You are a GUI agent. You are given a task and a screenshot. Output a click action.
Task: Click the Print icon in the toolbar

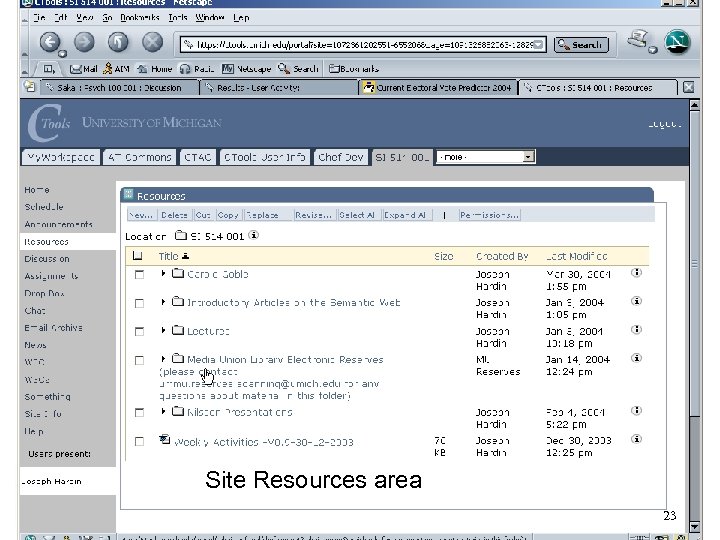point(638,39)
